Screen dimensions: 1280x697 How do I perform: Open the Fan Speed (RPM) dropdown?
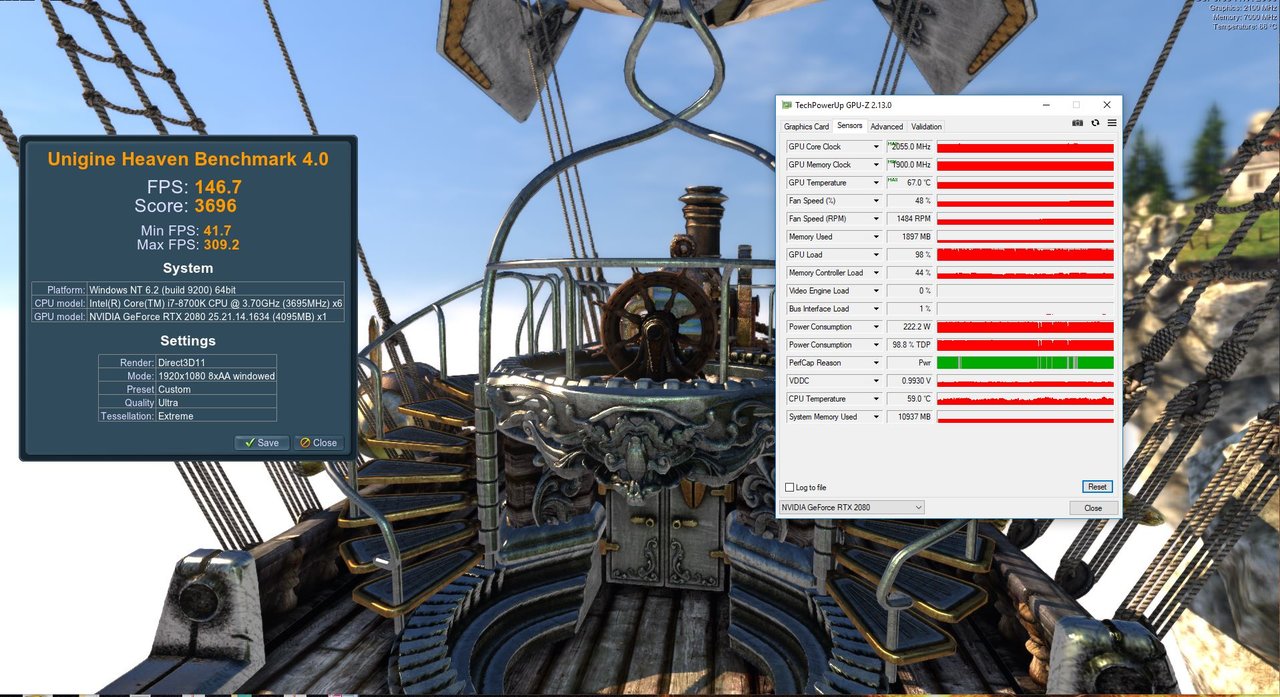pyautogui.click(x=876, y=219)
